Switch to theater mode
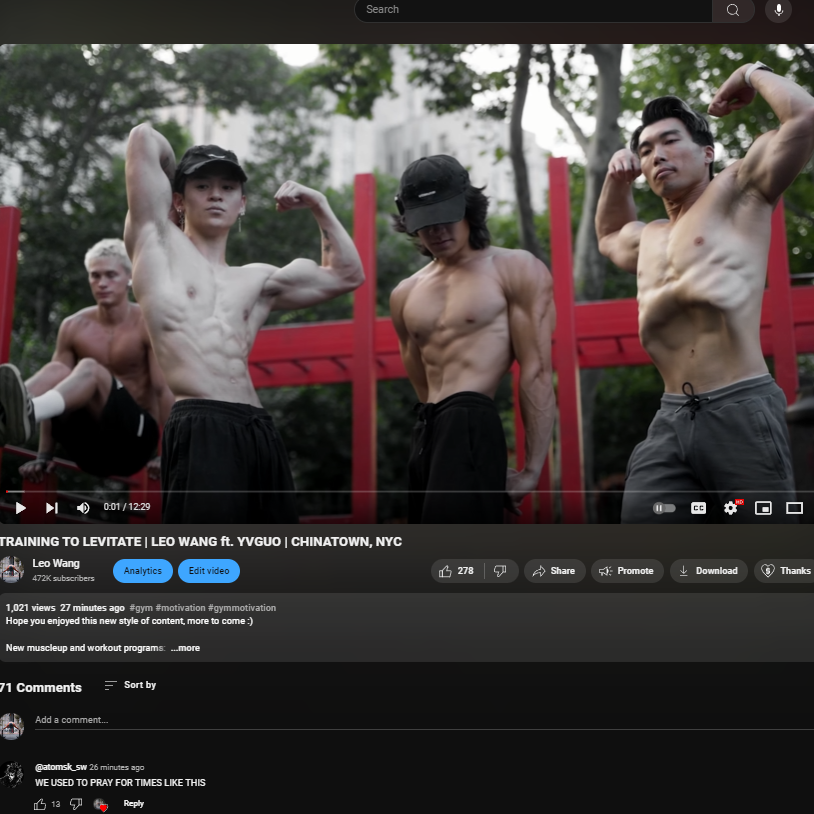814x814 pixels. (794, 508)
